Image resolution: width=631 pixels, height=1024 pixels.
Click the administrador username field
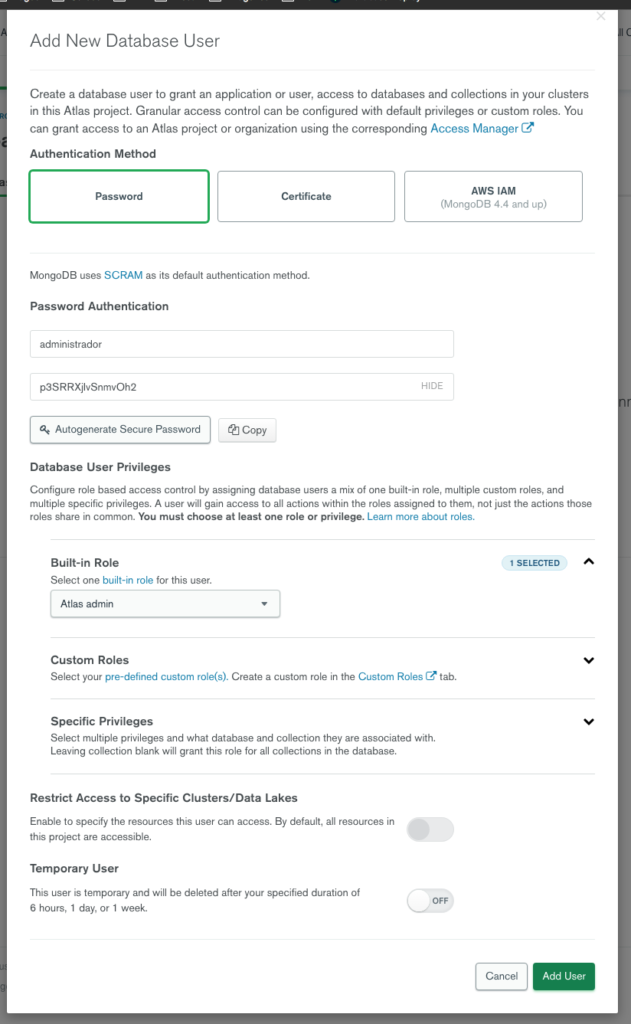click(x=242, y=344)
